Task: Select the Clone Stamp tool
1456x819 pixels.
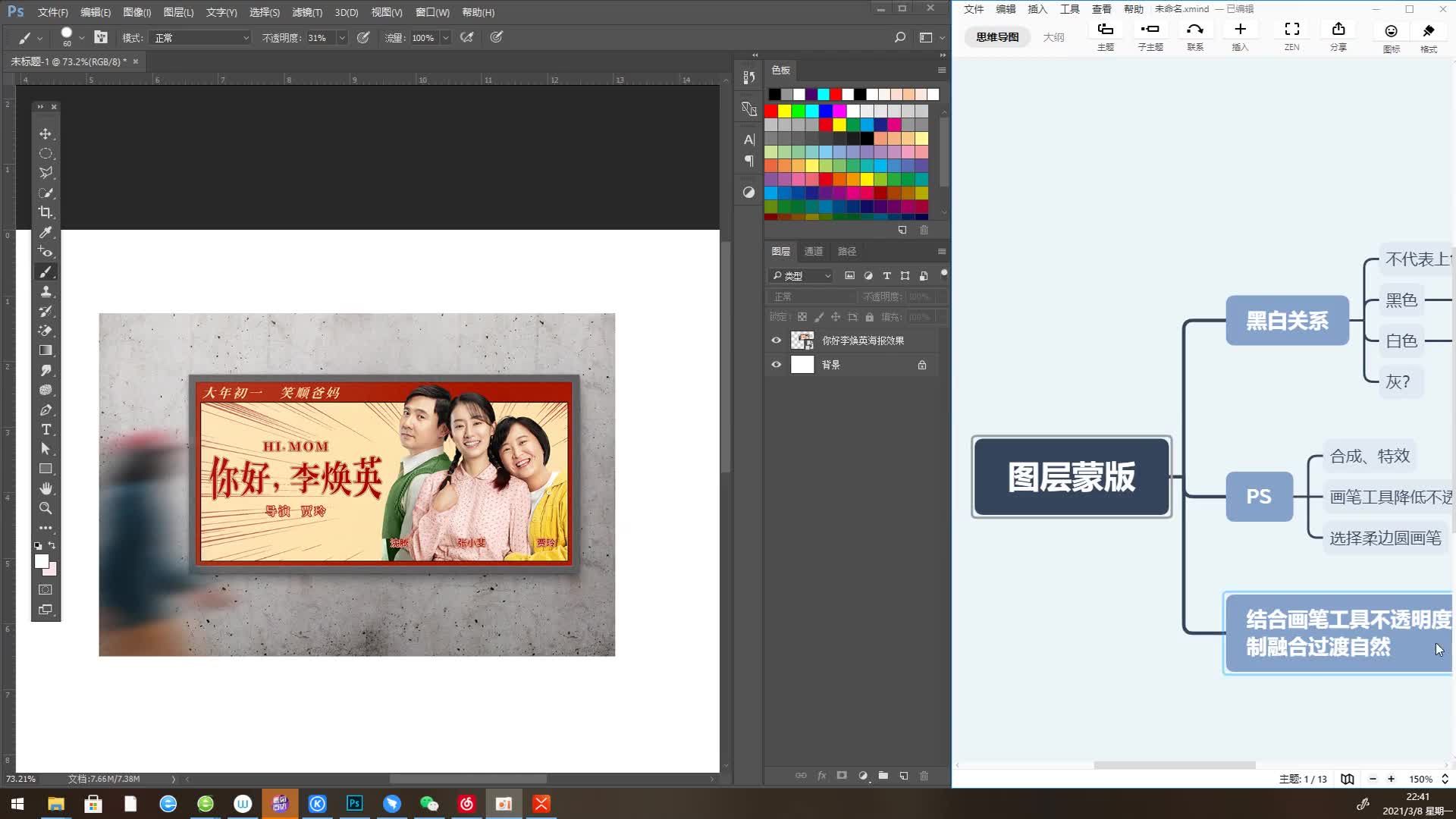Action: [45, 291]
